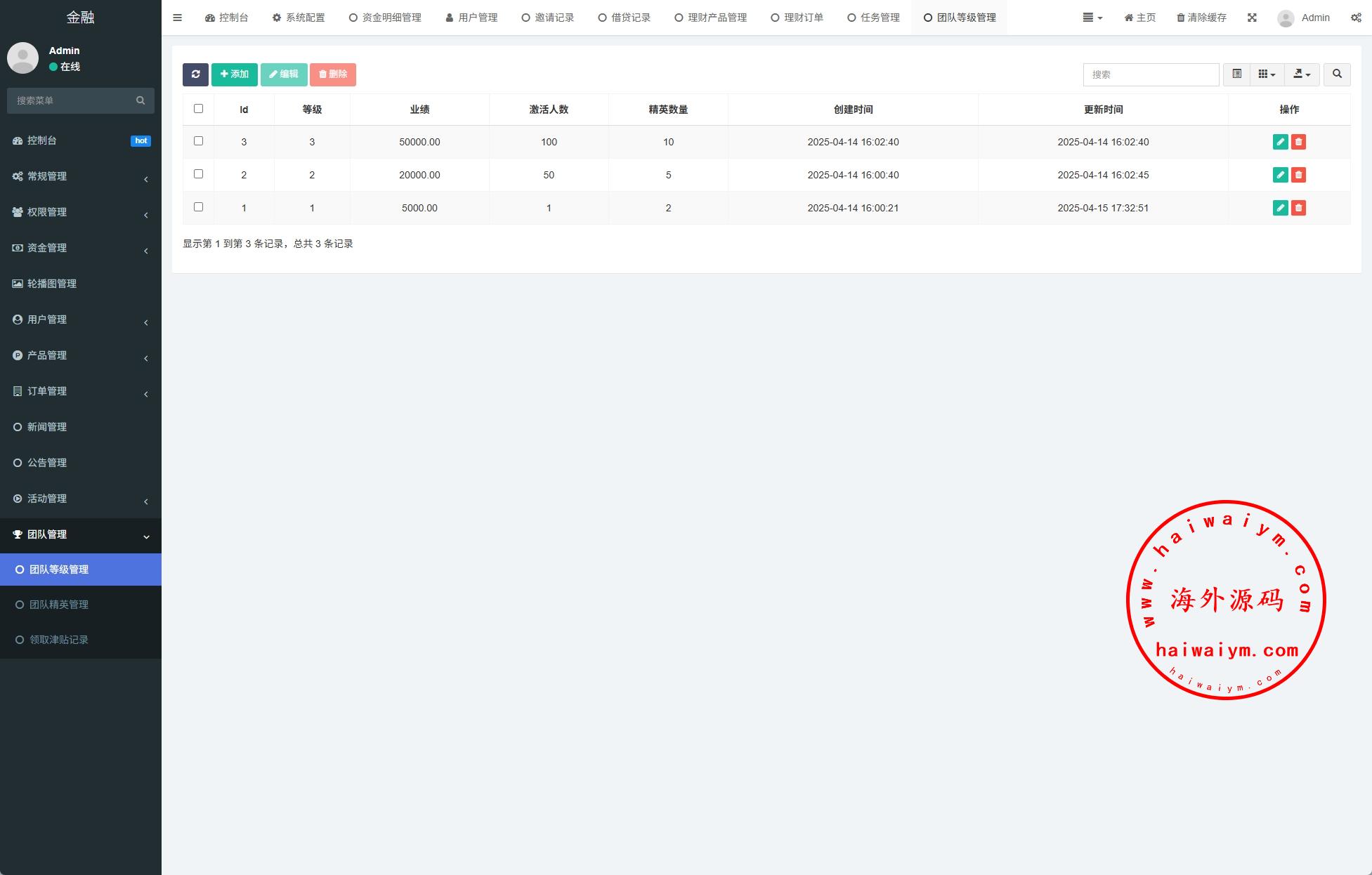Click the green edit icon for row Id 3

click(1280, 142)
